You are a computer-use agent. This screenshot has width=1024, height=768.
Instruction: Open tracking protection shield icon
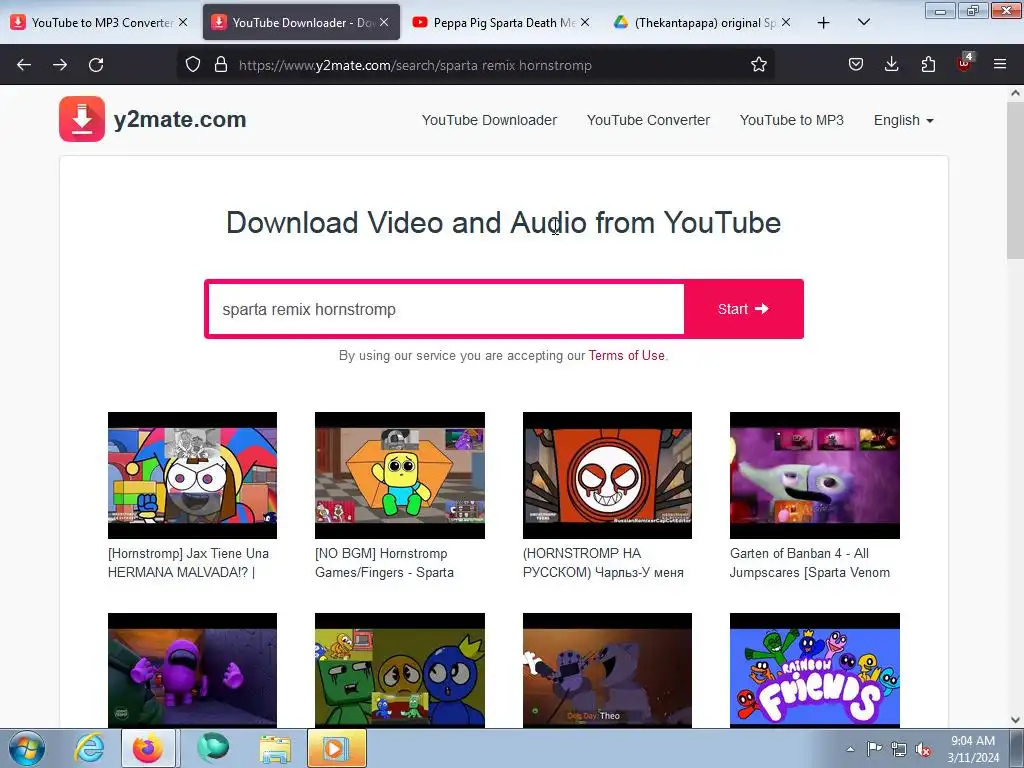(x=193, y=64)
